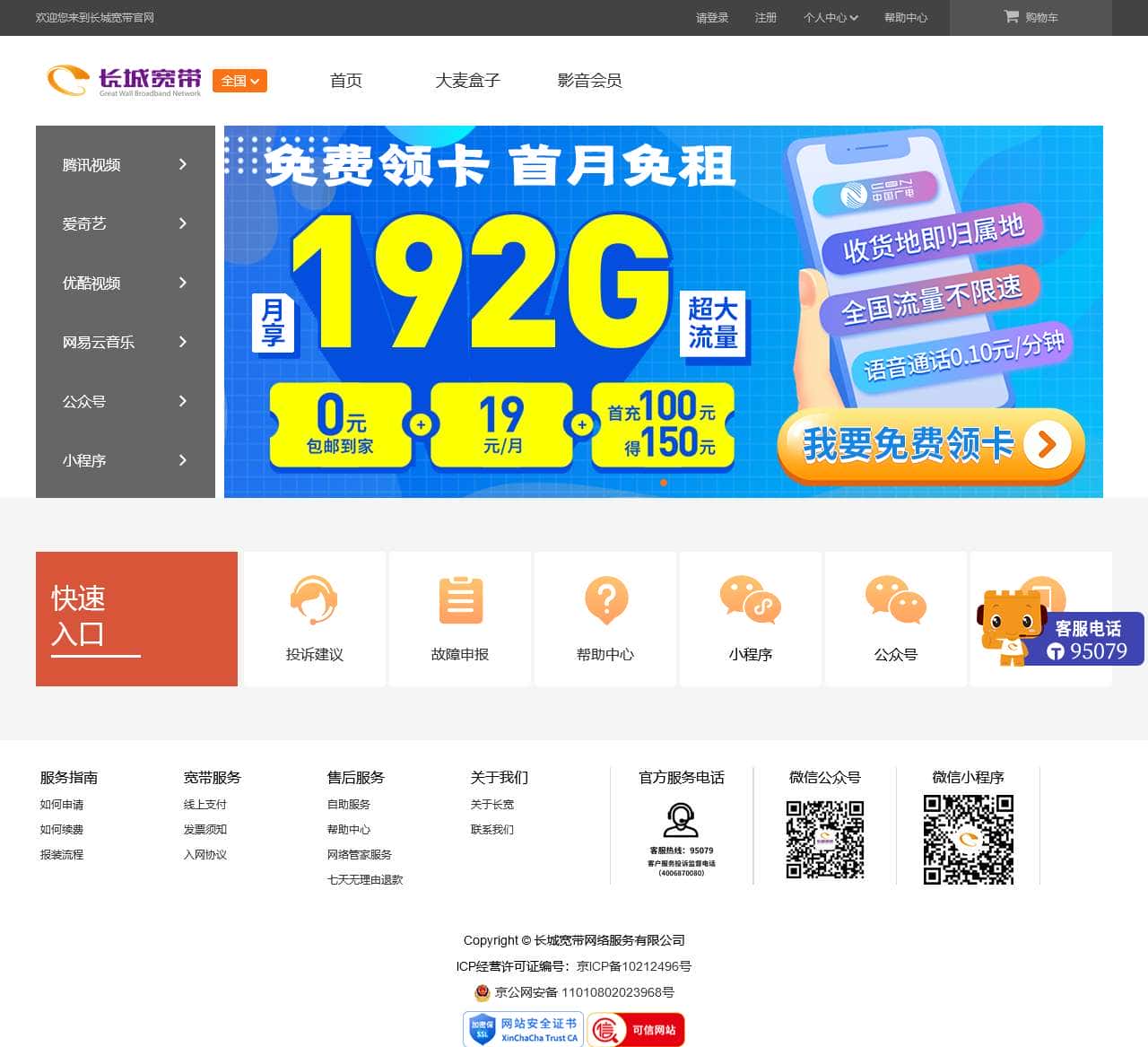Open 大麦盒子 navigation item

(x=467, y=81)
